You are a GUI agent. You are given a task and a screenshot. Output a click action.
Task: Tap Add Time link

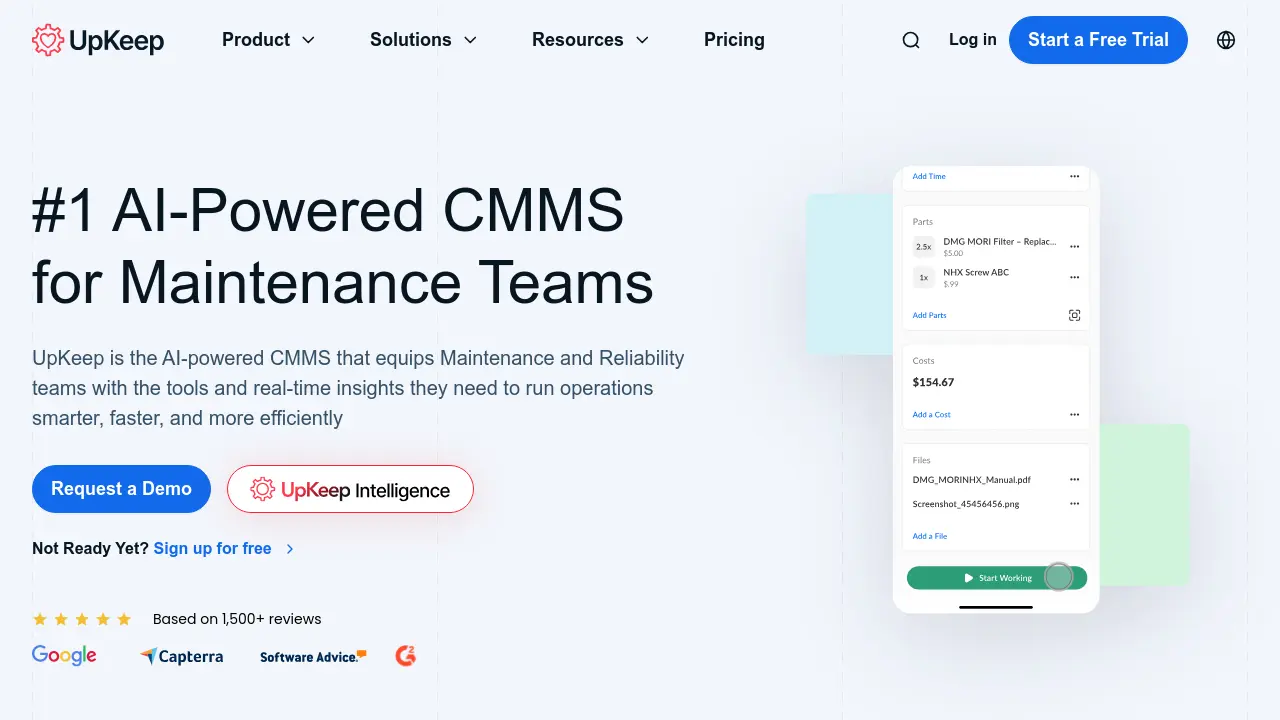coord(928,176)
